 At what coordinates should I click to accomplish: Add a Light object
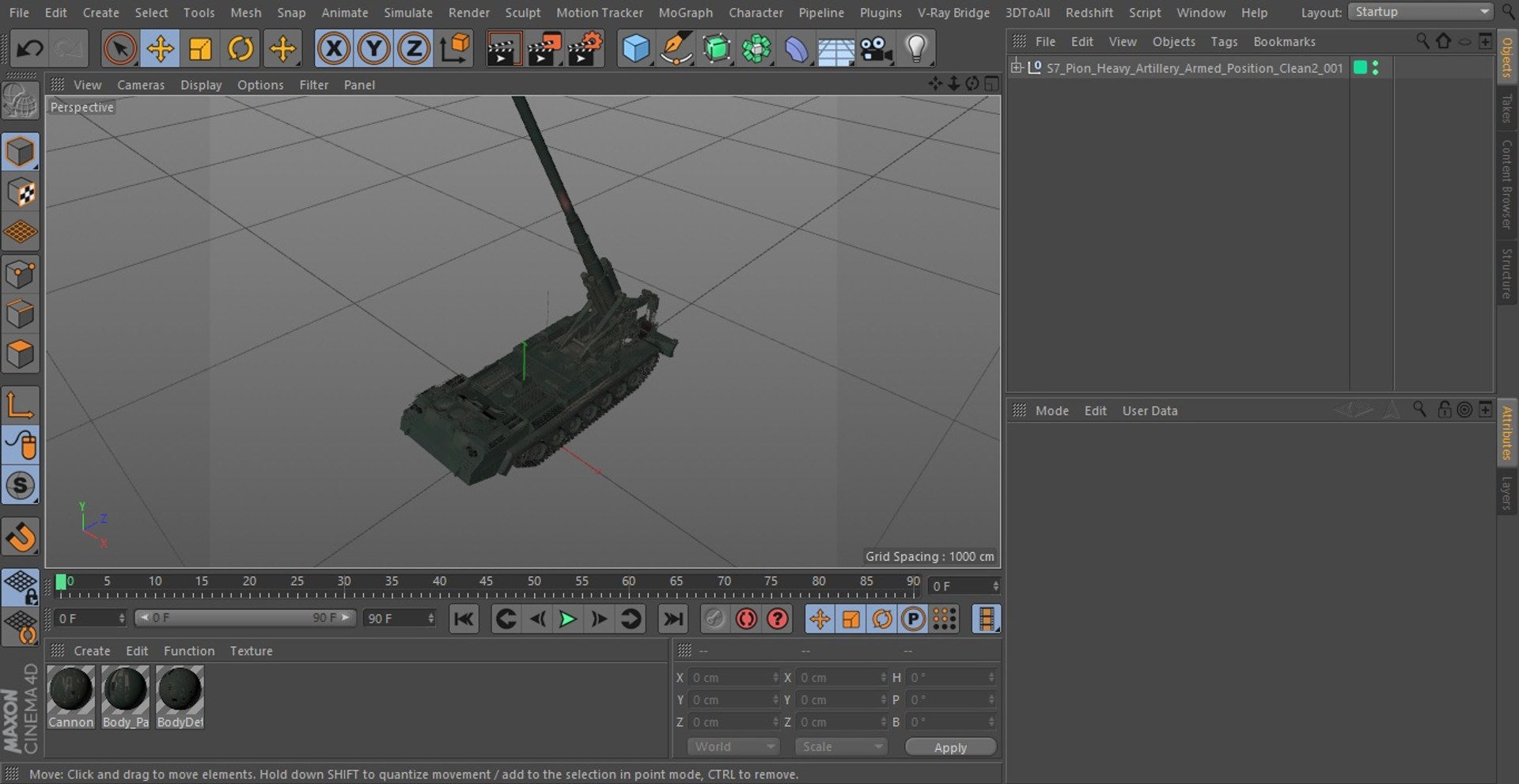coord(916,49)
